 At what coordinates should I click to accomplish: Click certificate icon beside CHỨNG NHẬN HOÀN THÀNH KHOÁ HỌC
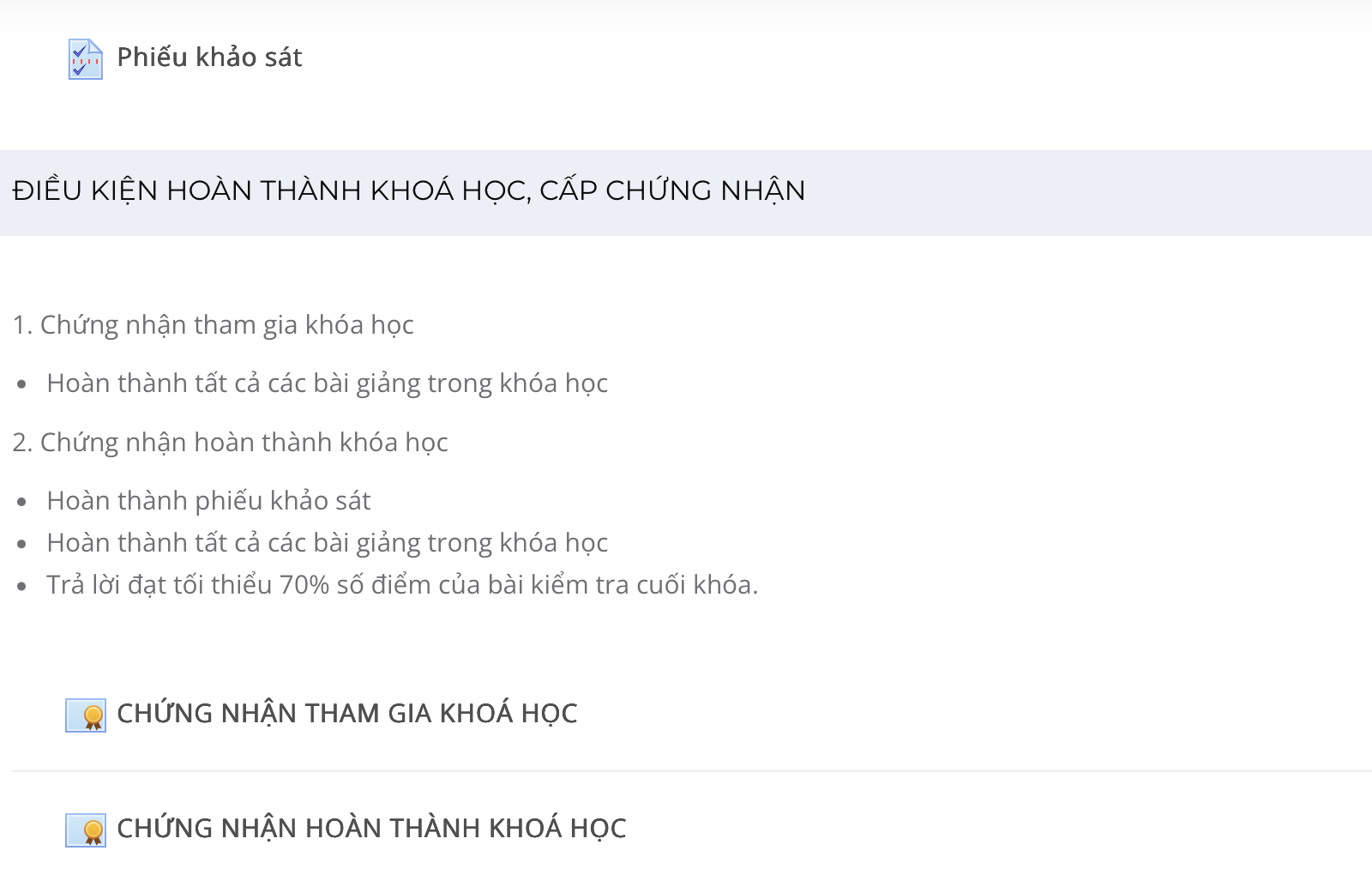pyautogui.click(x=86, y=830)
